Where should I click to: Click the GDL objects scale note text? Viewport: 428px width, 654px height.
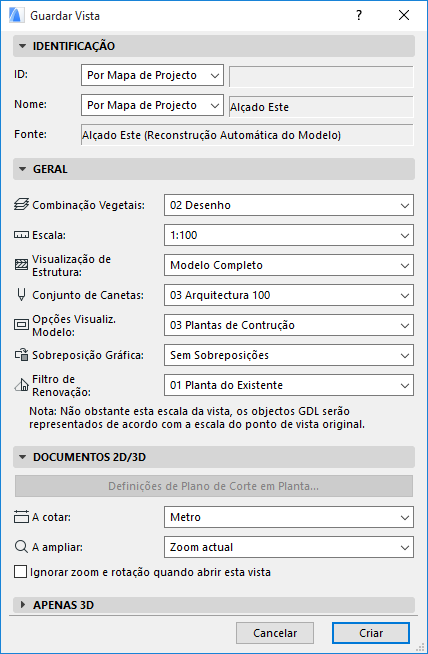197,418
